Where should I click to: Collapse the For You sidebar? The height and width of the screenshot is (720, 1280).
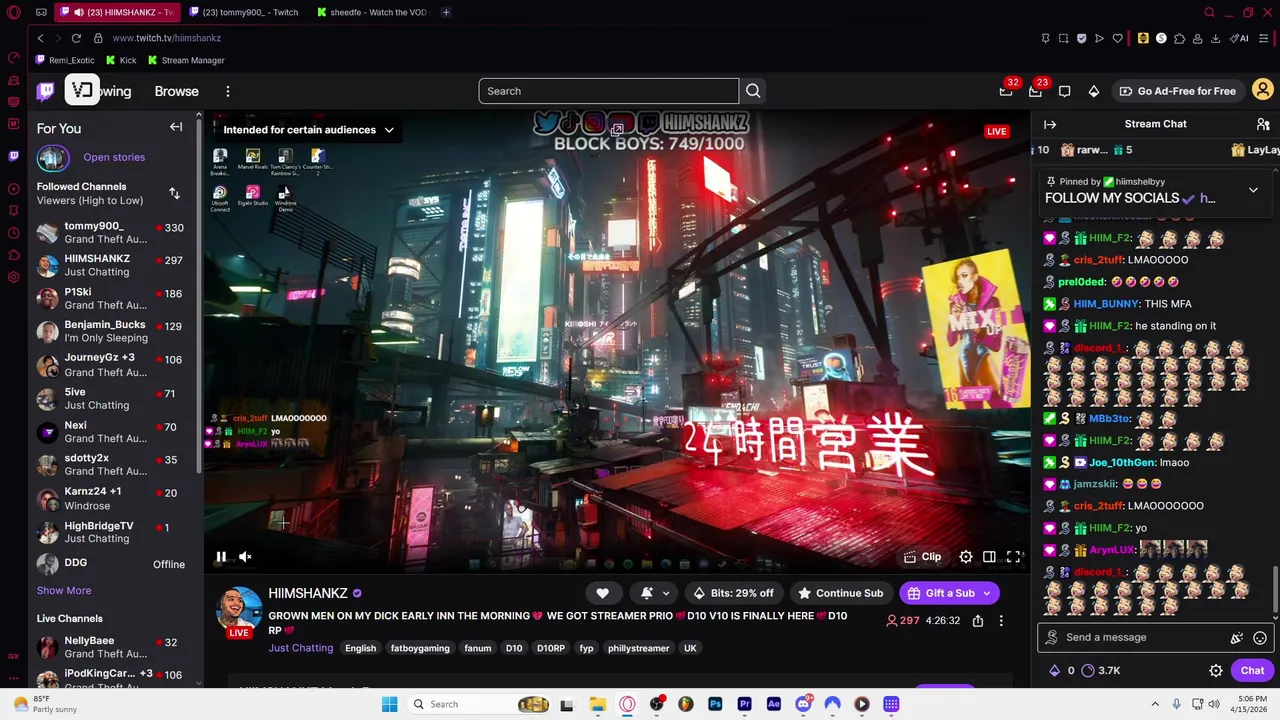pyautogui.click(x=176, y=127)
